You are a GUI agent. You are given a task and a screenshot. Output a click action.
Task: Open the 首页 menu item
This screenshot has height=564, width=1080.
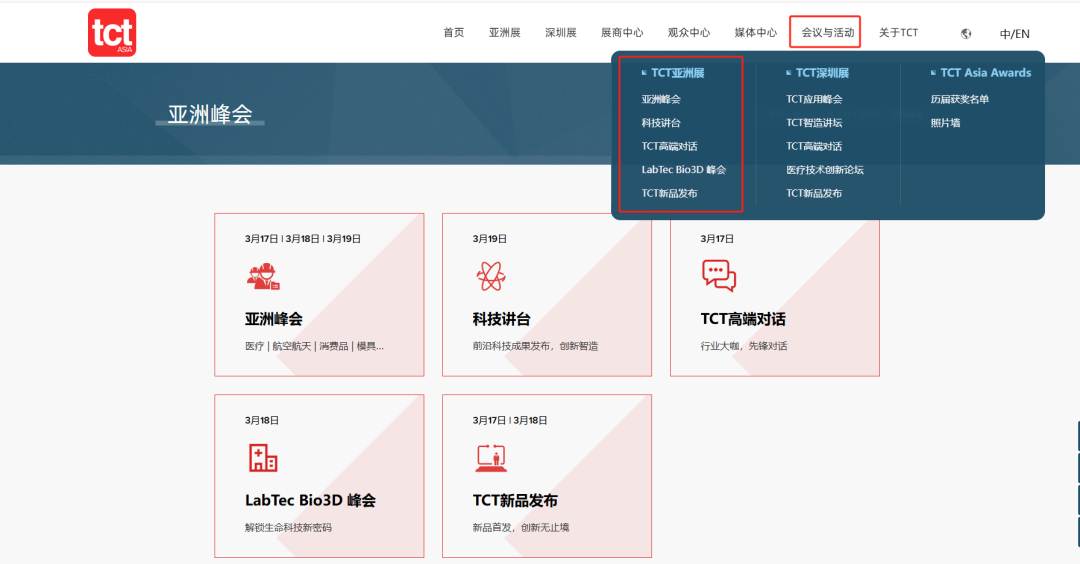click(x=453, y=32)
